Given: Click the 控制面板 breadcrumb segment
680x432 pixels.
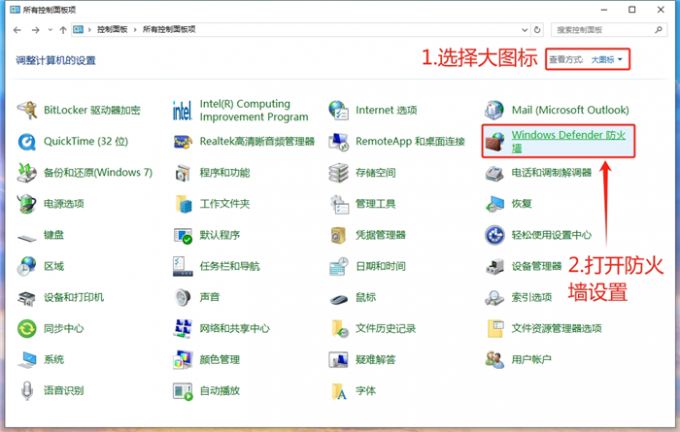Looking at the screenshot, I should pyautogui.click(x=112, y=29).
